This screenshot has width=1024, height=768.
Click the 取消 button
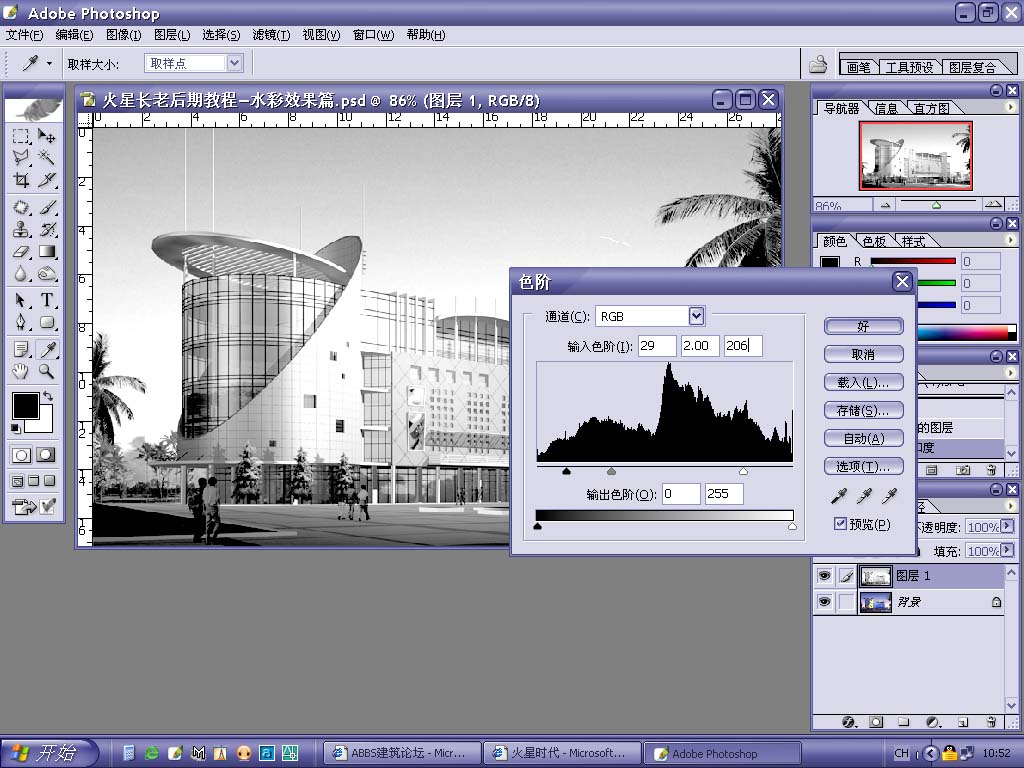point(863,354)
